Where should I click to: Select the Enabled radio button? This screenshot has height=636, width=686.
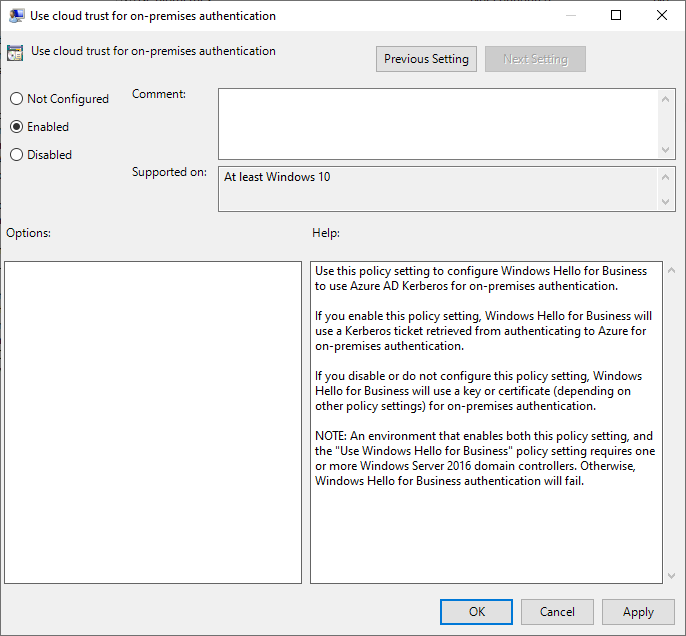pos(16,127)
